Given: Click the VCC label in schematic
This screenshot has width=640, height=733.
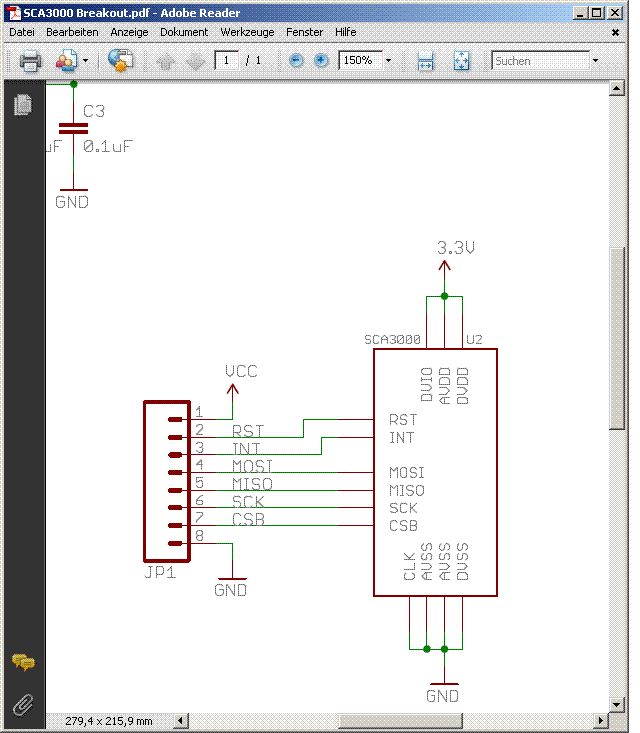Looking at the screenshot, I should (x=241, y=371).
